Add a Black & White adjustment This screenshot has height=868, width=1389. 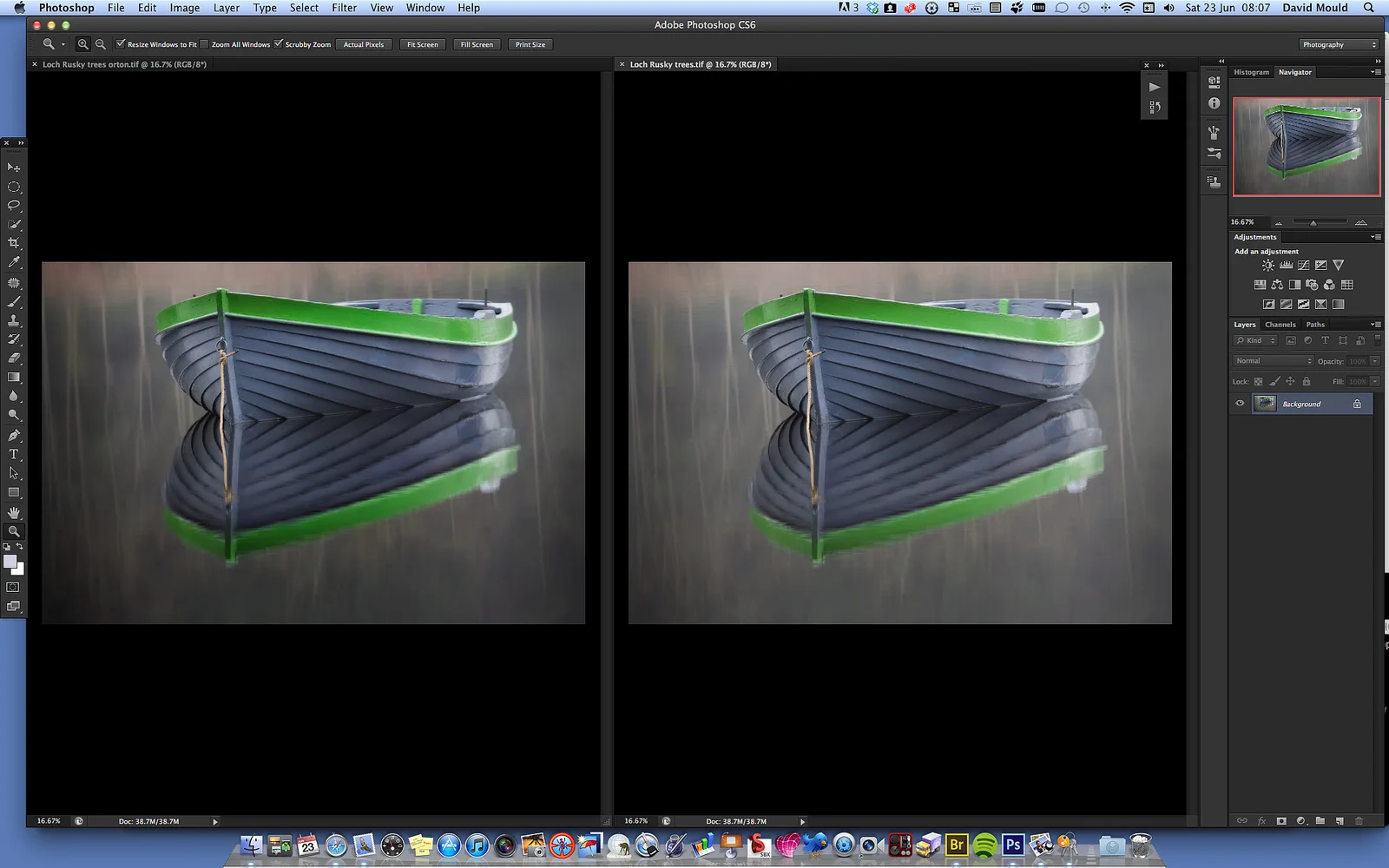[1294, 285]
